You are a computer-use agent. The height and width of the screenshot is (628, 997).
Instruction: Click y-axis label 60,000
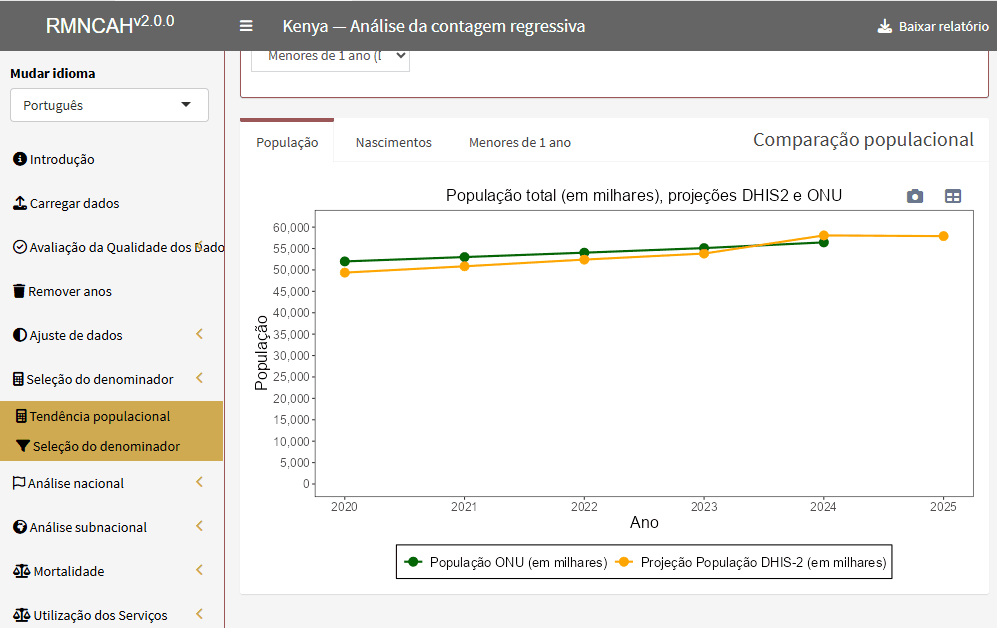tap(291, 228)
